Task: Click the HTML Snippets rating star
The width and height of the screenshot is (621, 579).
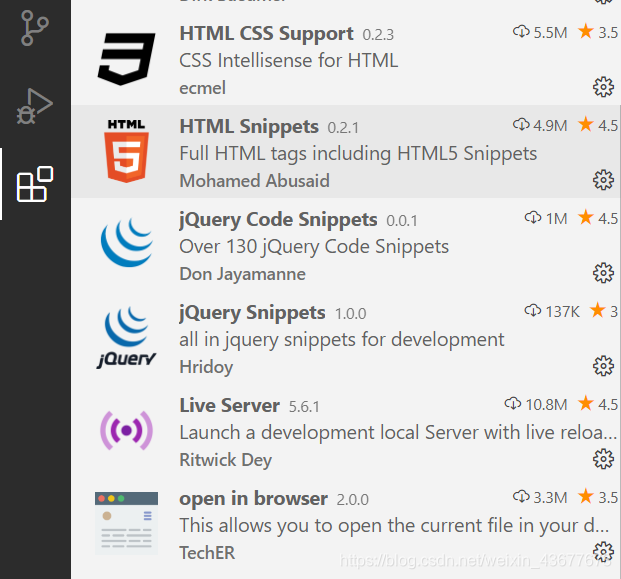Action: click(x=586, y=124)
